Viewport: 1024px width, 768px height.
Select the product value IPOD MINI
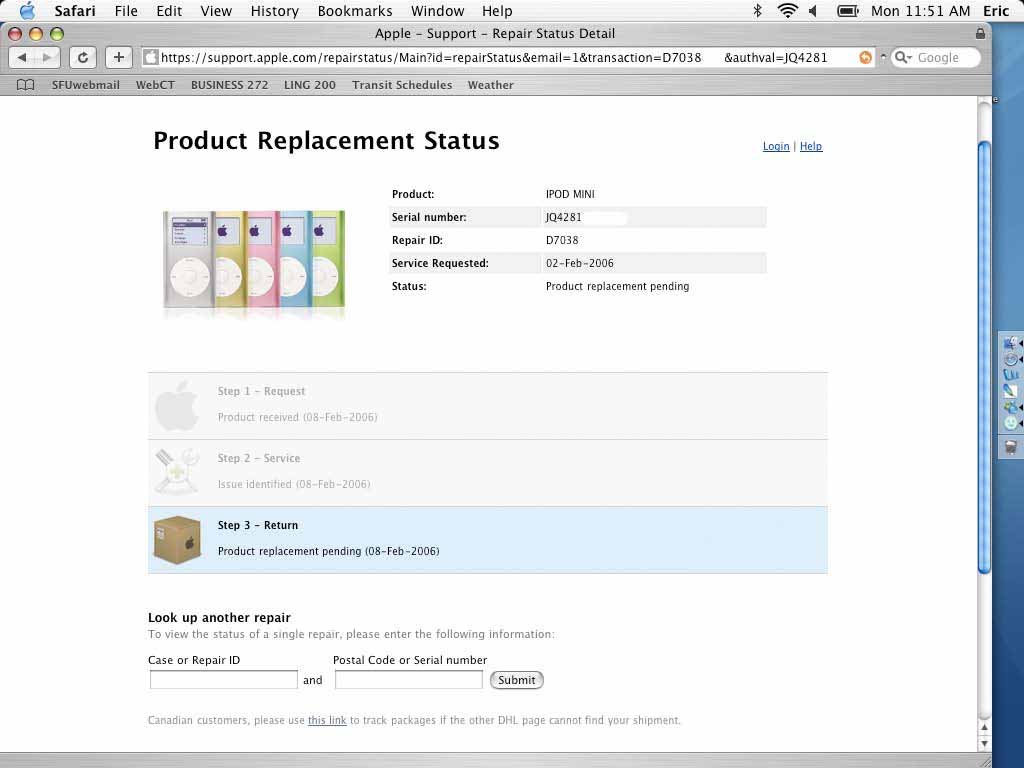click(x=570, y=194)
